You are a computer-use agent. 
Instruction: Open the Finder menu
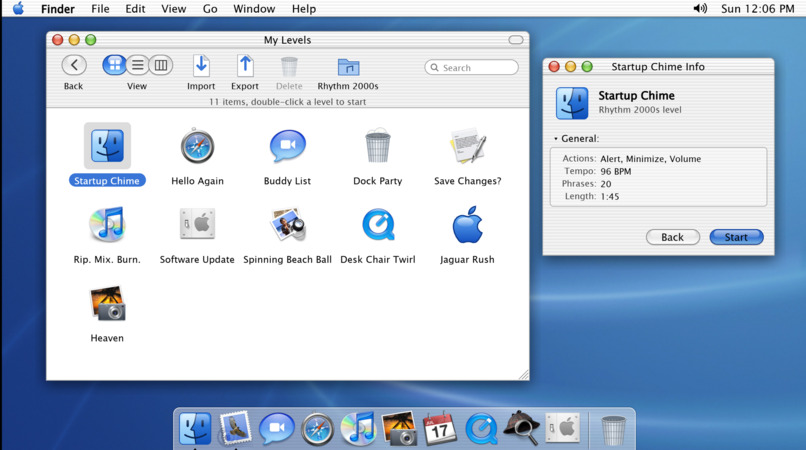pos(58,9)
